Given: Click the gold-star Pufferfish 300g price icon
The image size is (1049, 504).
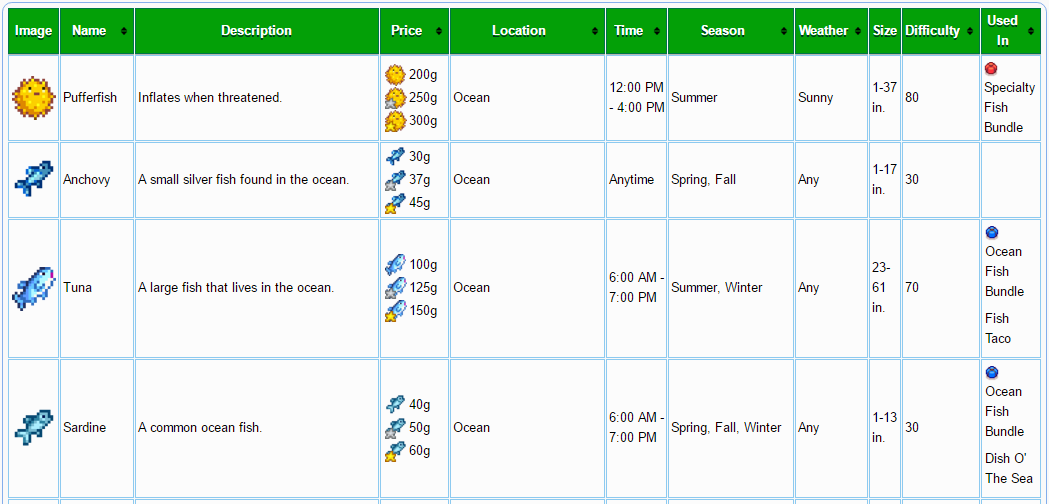Looking at the screenshot, I should (395, 121).
